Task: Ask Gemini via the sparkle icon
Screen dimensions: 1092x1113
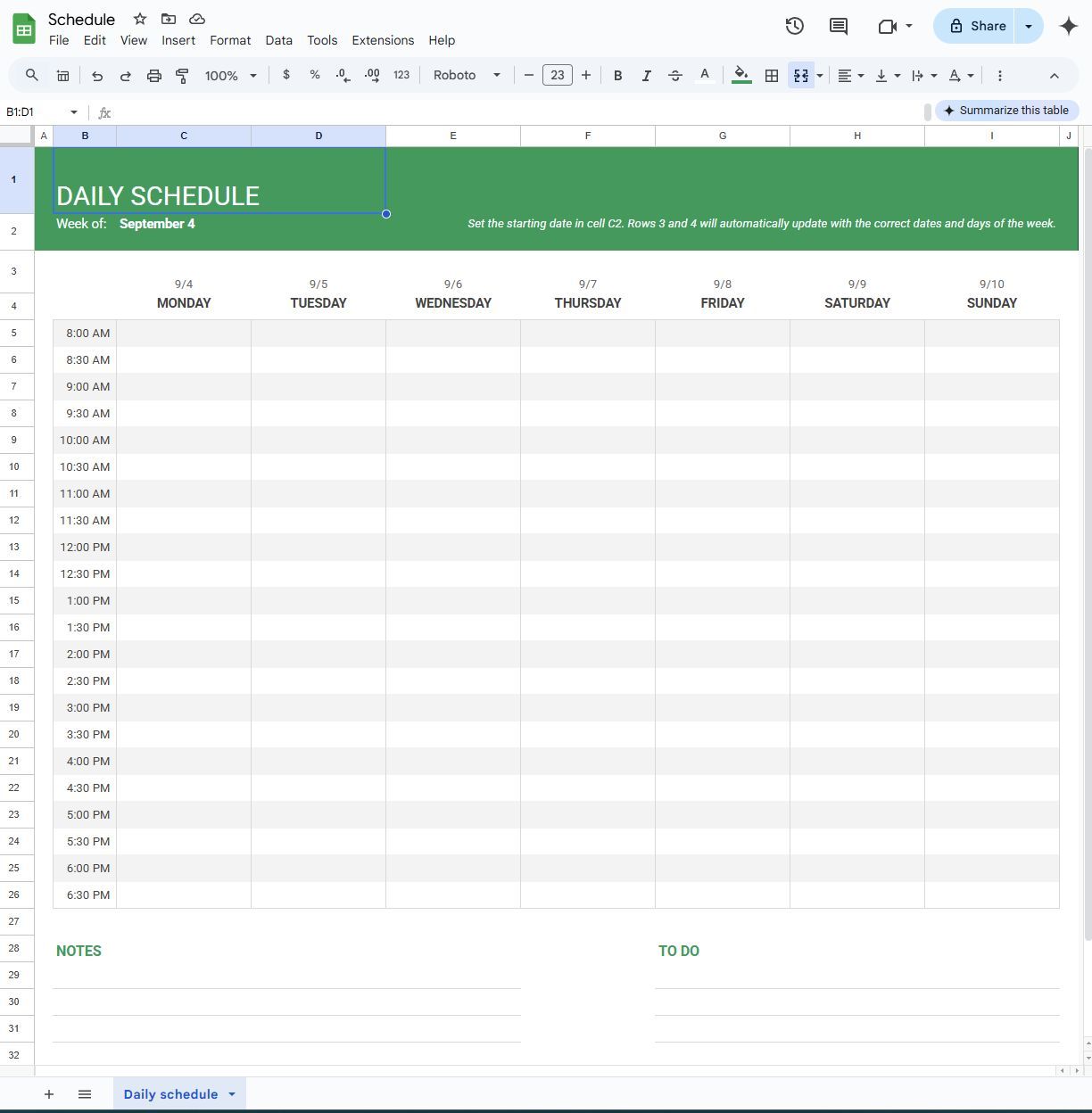Action: tap(1068, 26)
